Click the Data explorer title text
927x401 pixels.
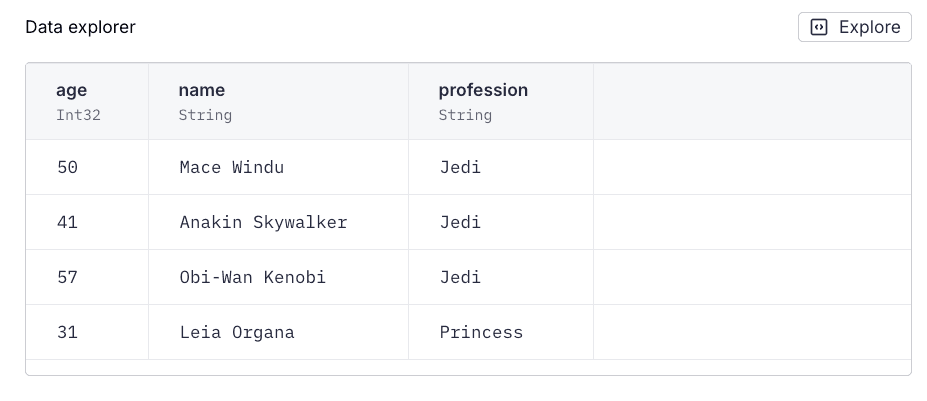click(x=80, y=27)
